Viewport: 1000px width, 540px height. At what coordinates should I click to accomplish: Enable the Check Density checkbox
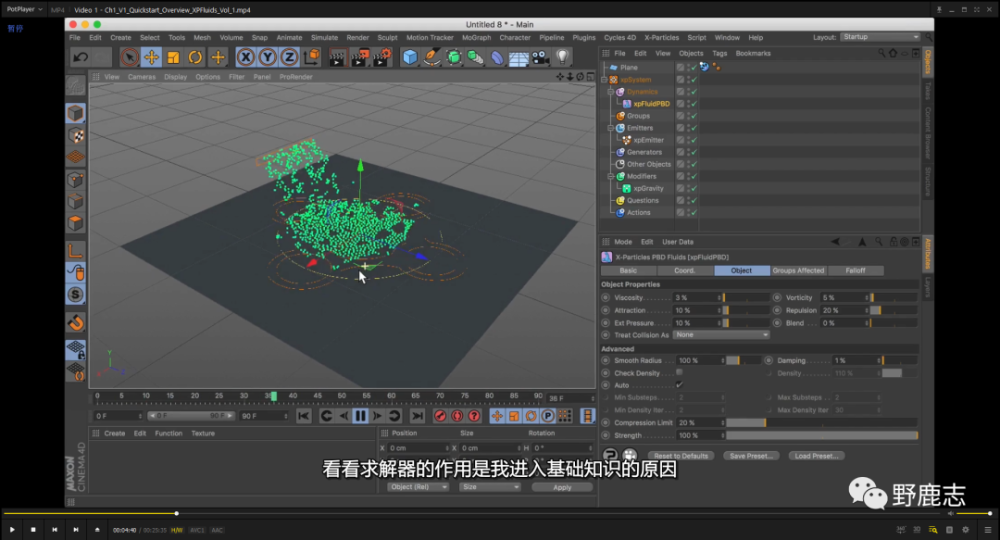tap(679, 372)
